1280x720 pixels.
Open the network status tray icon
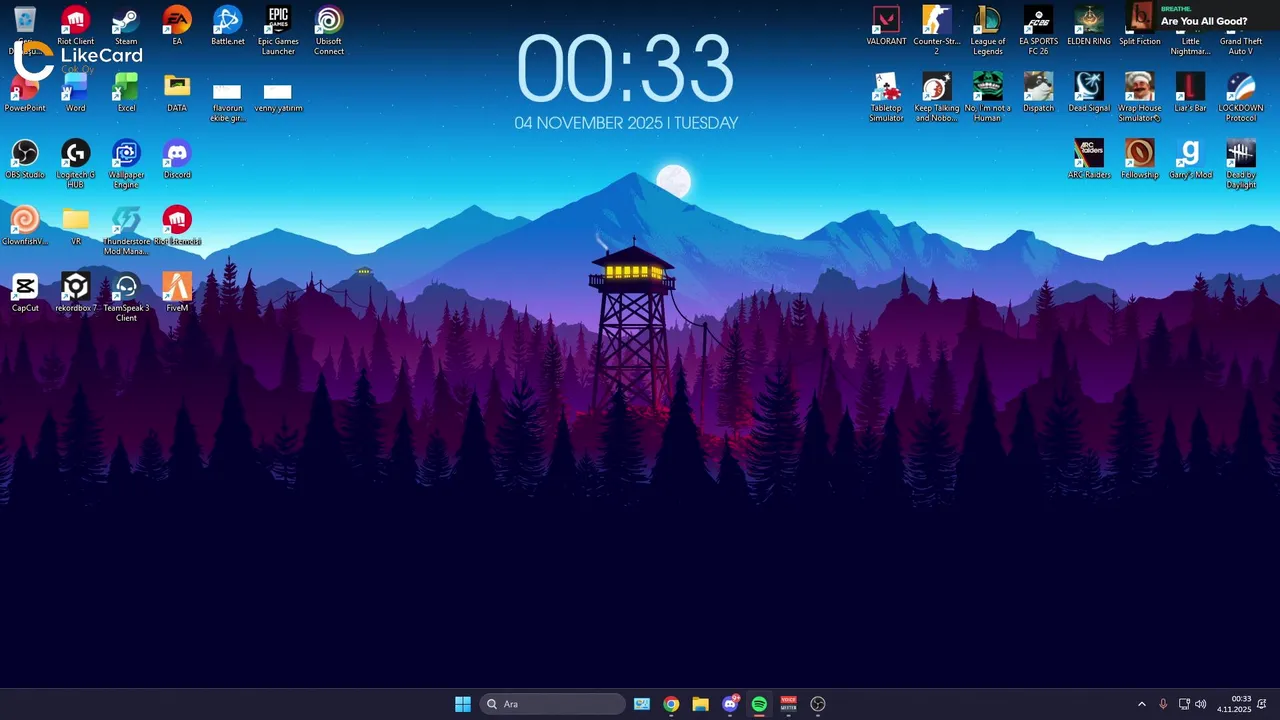(x=1184, y=704)
